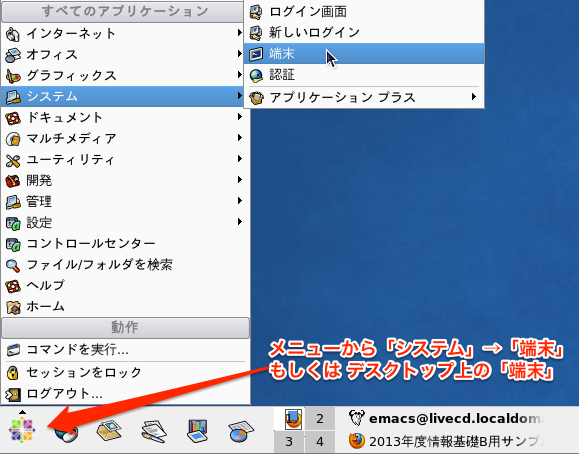Activate the Firefox 2013年度情報基礎B taskbar entry
Screen dimensions: 579x454
pos(447,441)
